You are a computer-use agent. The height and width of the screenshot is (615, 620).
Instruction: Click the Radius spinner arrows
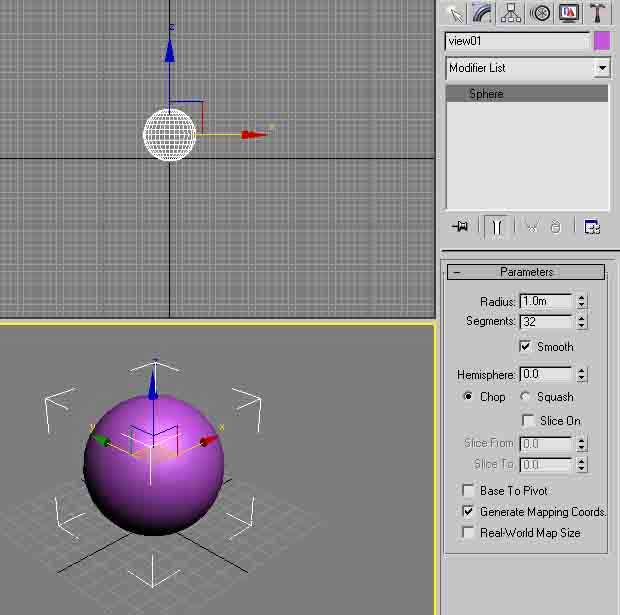click(x=582, y=301)
